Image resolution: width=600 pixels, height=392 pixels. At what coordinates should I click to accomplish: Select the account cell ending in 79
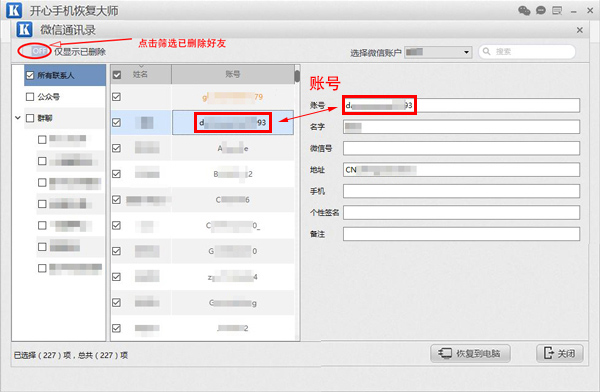click(x=233, y=97)
